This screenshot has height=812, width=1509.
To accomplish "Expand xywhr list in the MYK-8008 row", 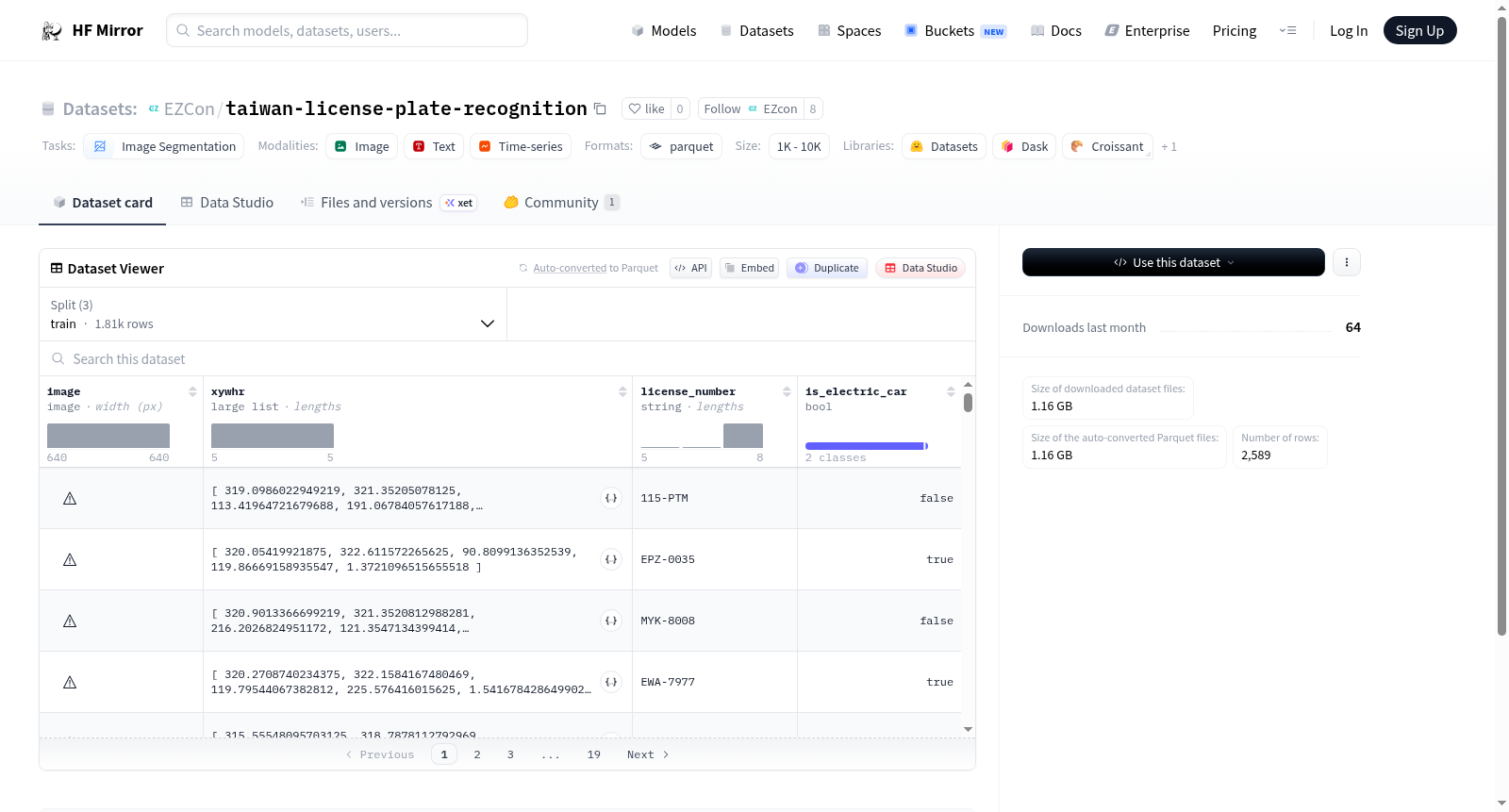I will 611,621.
